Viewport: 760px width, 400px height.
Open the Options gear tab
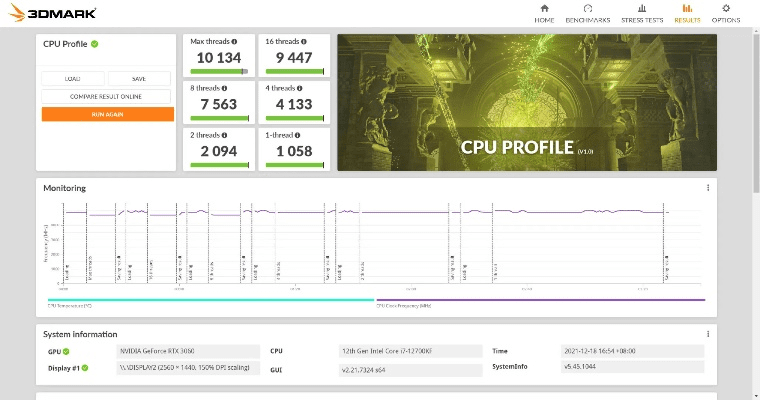tap(726, 13)
